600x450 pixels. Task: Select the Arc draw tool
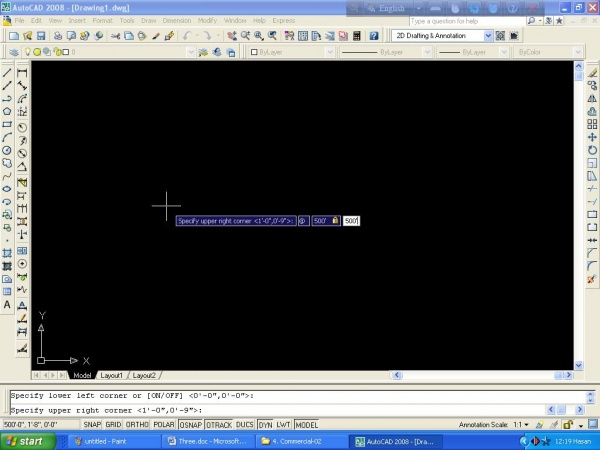[x=7, y=137]
